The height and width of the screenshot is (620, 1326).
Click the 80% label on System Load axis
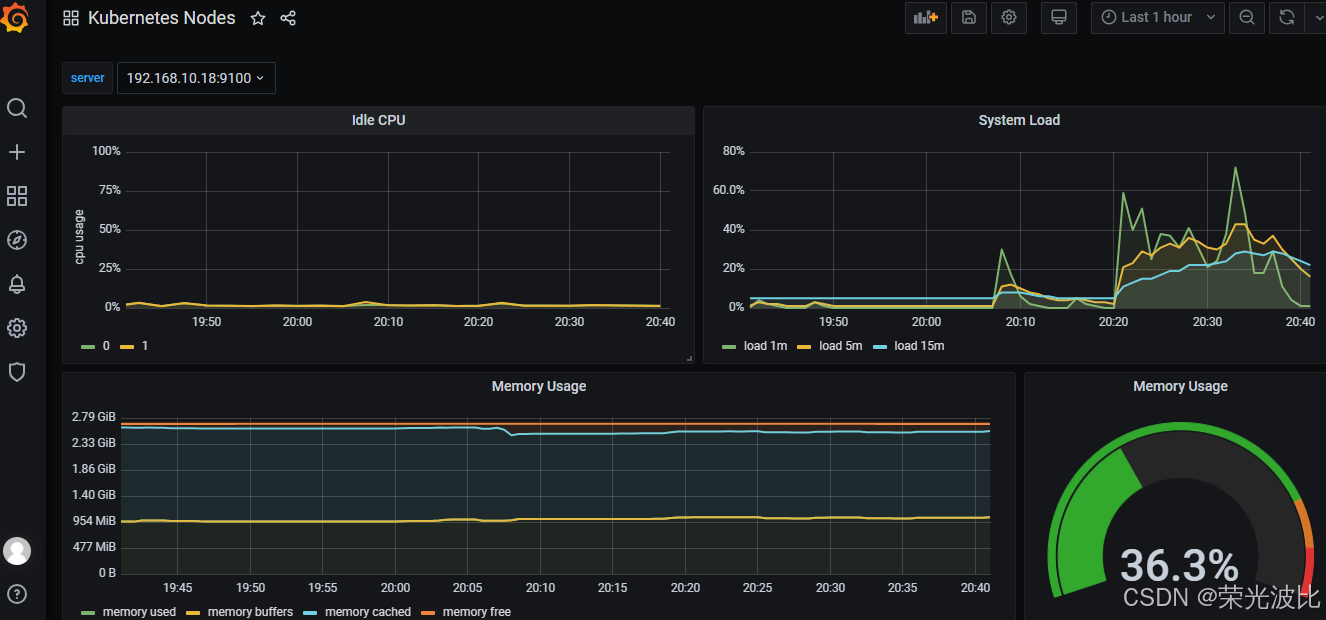point(733,151)
